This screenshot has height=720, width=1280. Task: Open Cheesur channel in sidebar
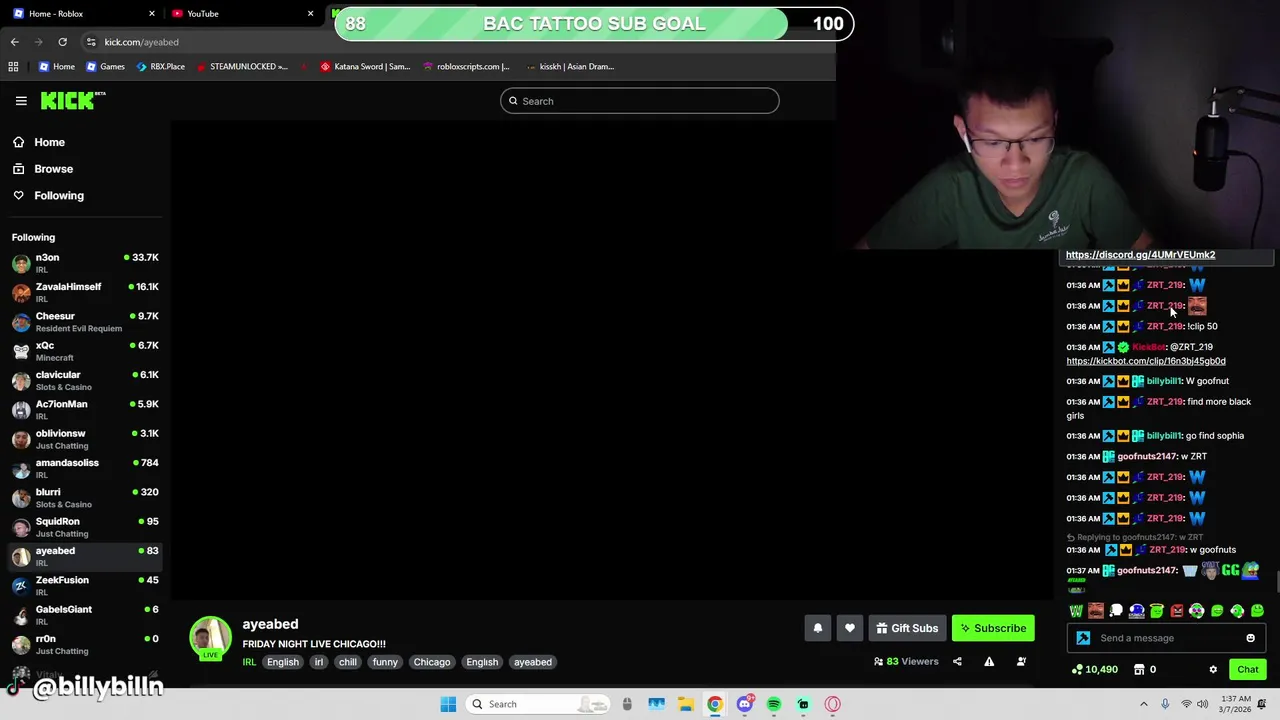[x=85, y=321]
